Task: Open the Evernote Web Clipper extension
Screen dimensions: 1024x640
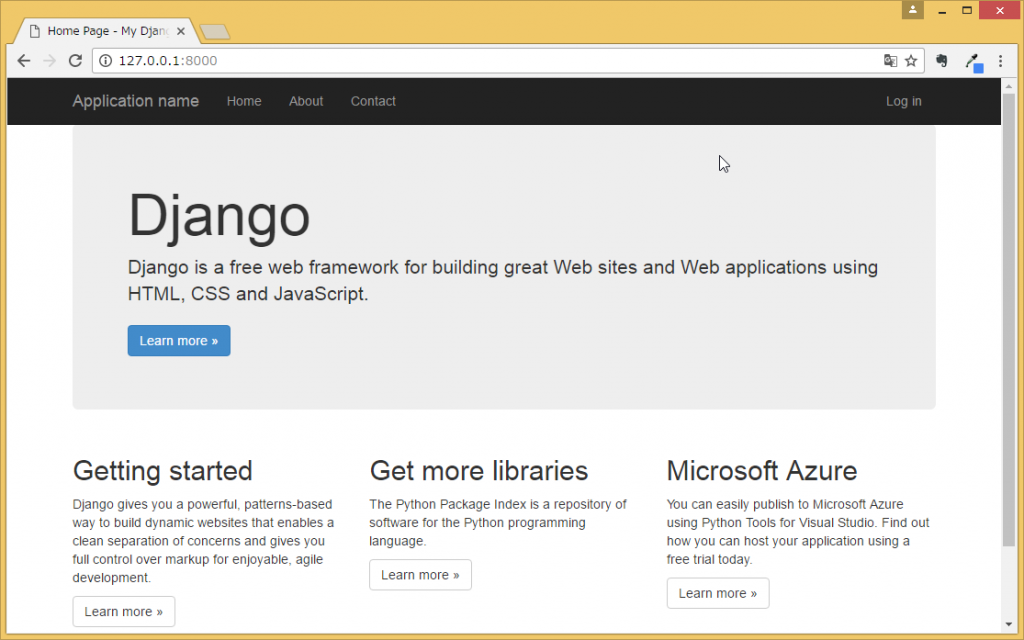Action: pos(941,61)
